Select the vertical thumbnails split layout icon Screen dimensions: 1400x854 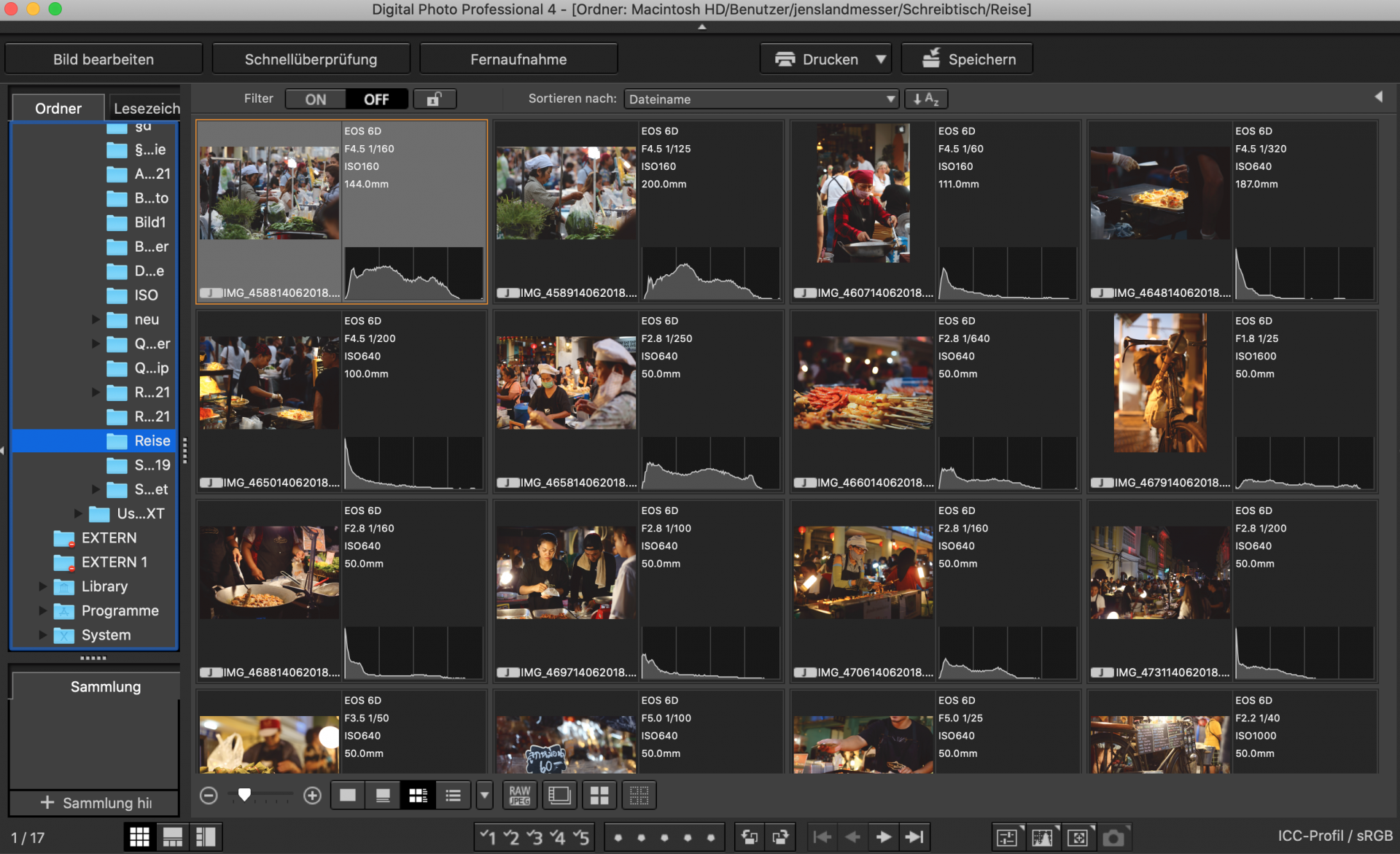tap(206, 837)
